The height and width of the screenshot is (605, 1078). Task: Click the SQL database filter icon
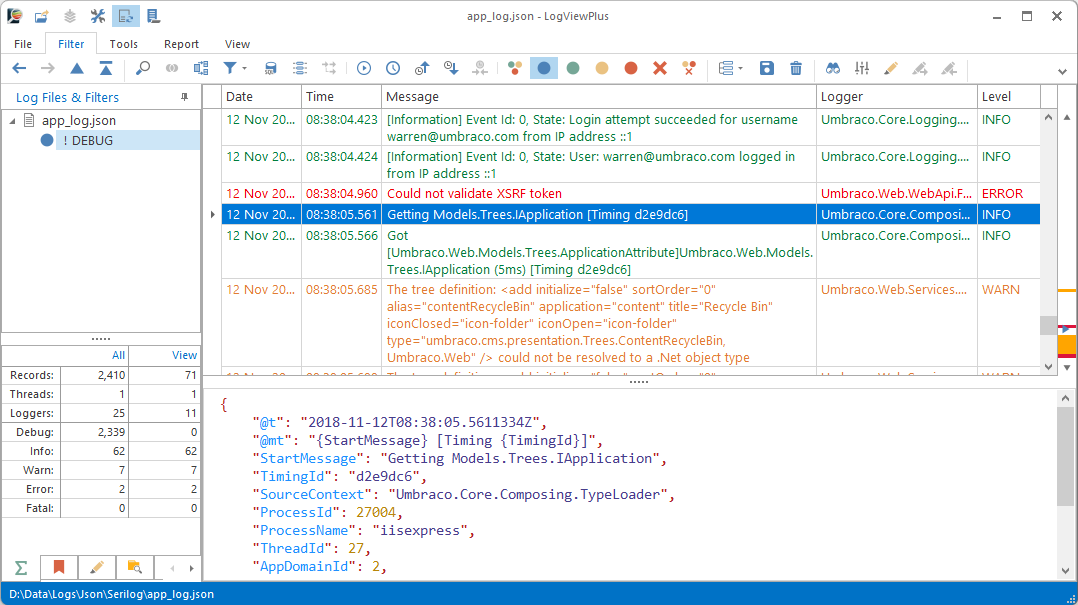pos(271,68)
